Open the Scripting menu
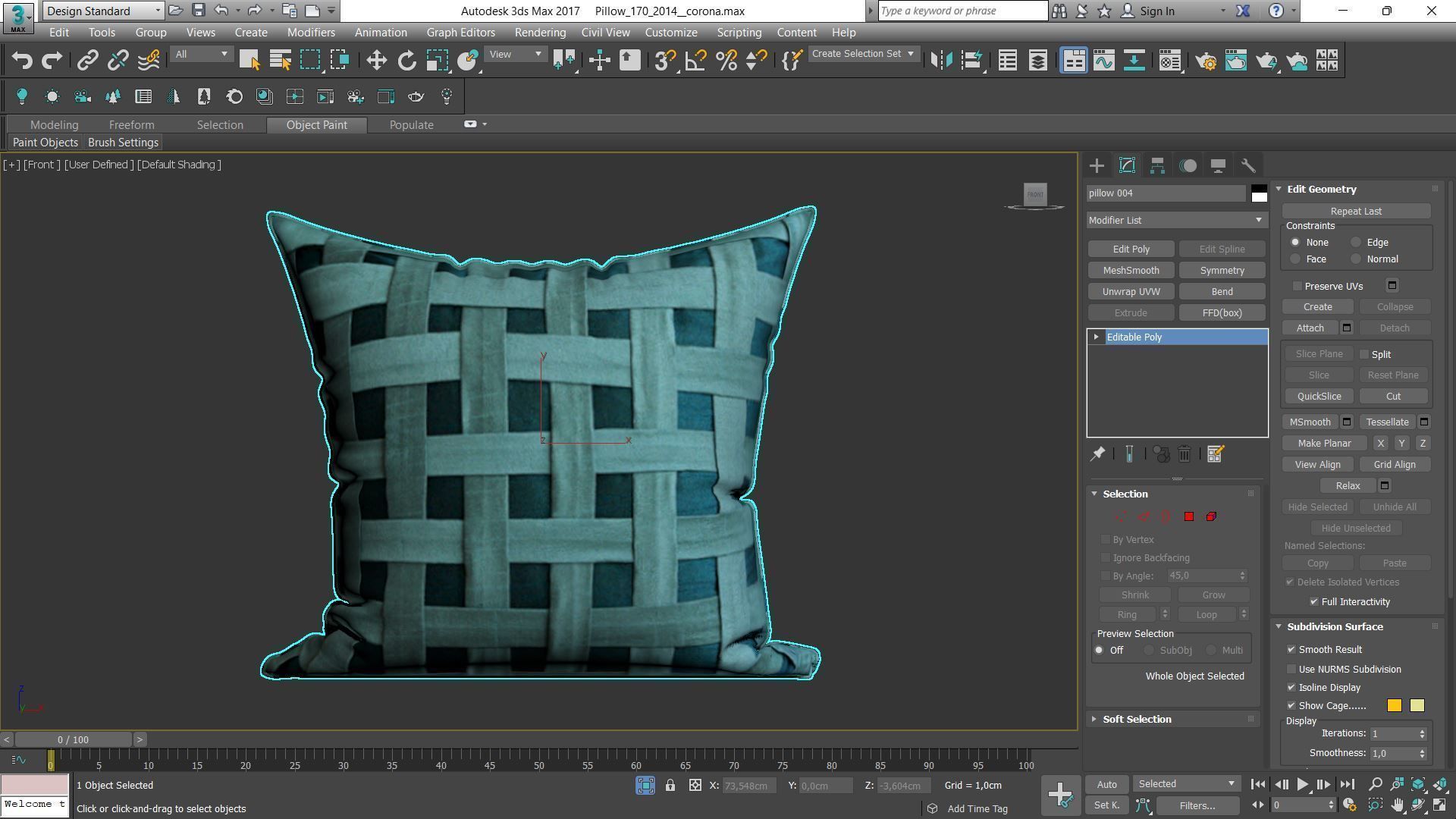 pyautogui.click(x=739, y=33)
